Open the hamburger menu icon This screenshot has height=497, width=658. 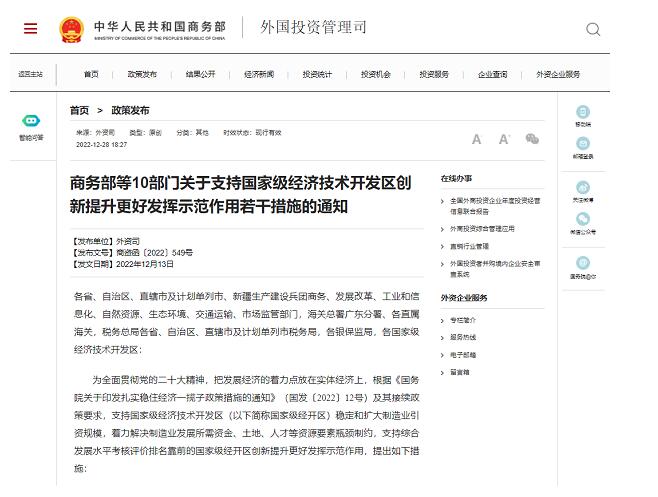click(x=30, y=28)
